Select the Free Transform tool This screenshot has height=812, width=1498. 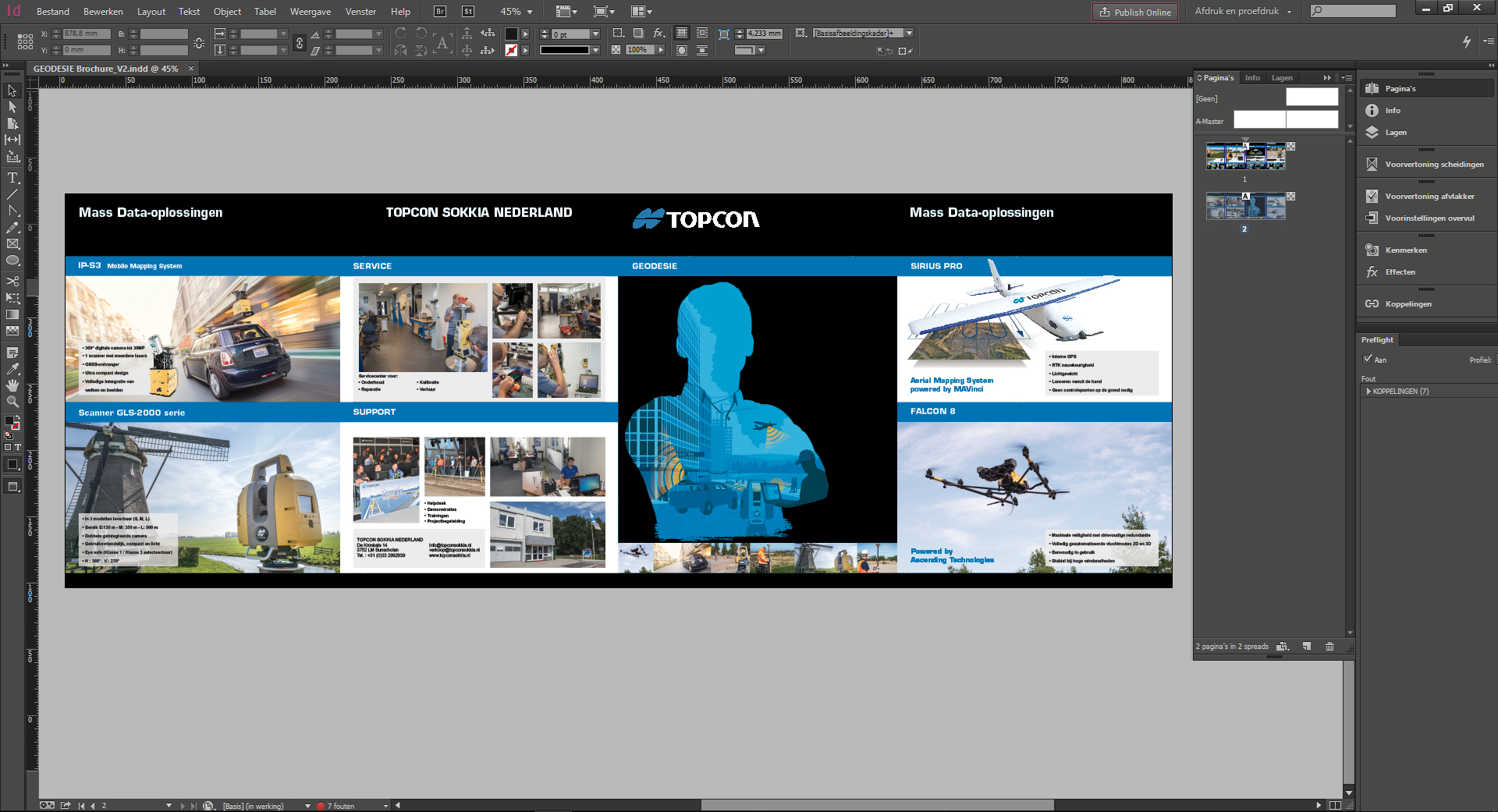[x=12, y=298]
